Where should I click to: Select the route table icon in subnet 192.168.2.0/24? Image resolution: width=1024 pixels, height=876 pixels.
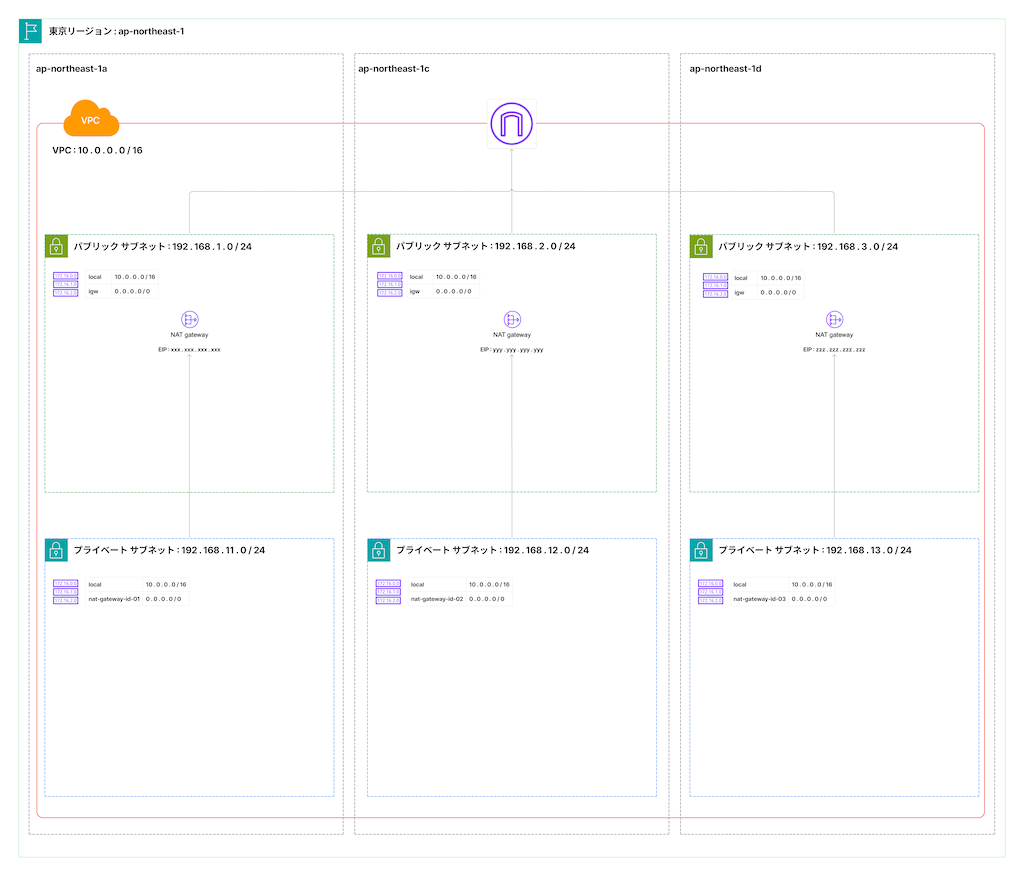tap(389, 284)
